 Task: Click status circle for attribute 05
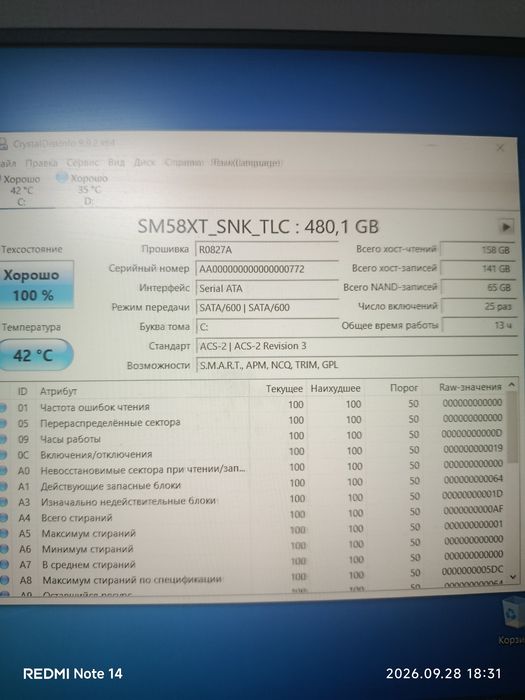click(x=3, y=423)
